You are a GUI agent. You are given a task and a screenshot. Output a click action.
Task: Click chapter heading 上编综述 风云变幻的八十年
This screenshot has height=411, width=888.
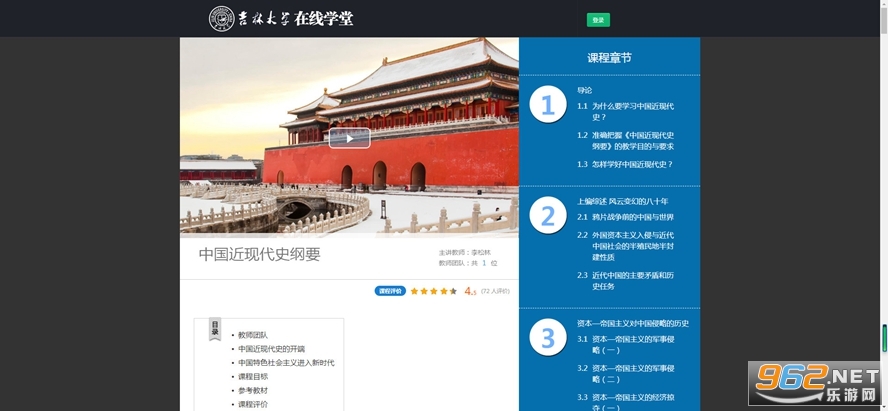[x=623, y=201]
